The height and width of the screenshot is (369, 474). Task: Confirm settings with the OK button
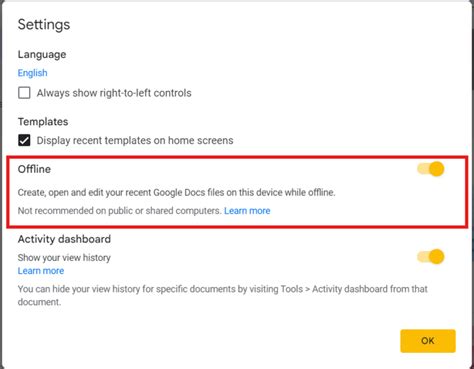tap(428, 341)
